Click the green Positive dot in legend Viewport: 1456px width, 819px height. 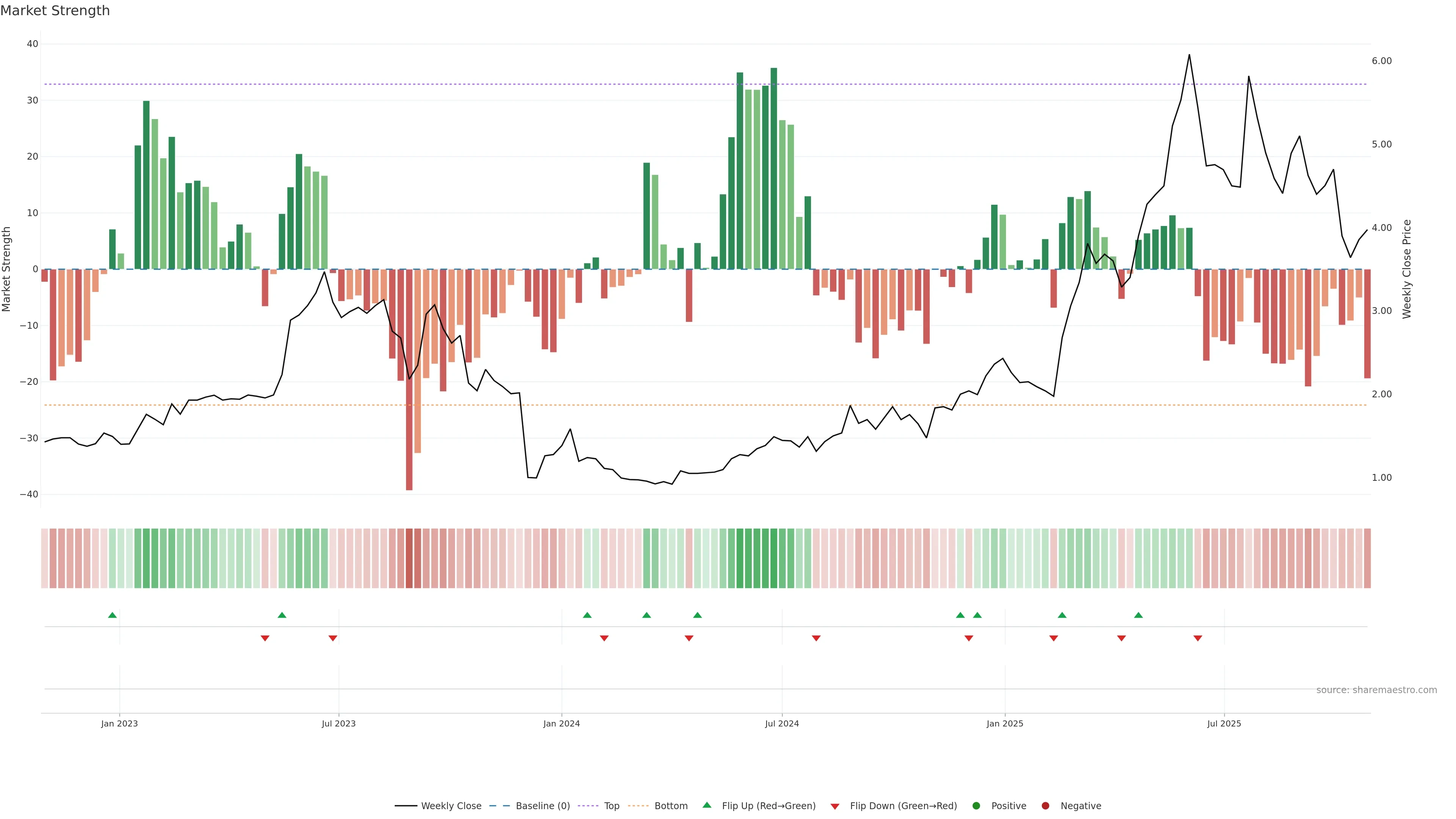click(x=976, y=806)
